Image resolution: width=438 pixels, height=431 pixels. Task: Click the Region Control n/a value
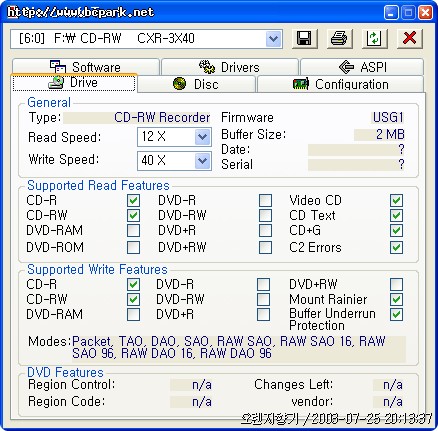[191, 385]
